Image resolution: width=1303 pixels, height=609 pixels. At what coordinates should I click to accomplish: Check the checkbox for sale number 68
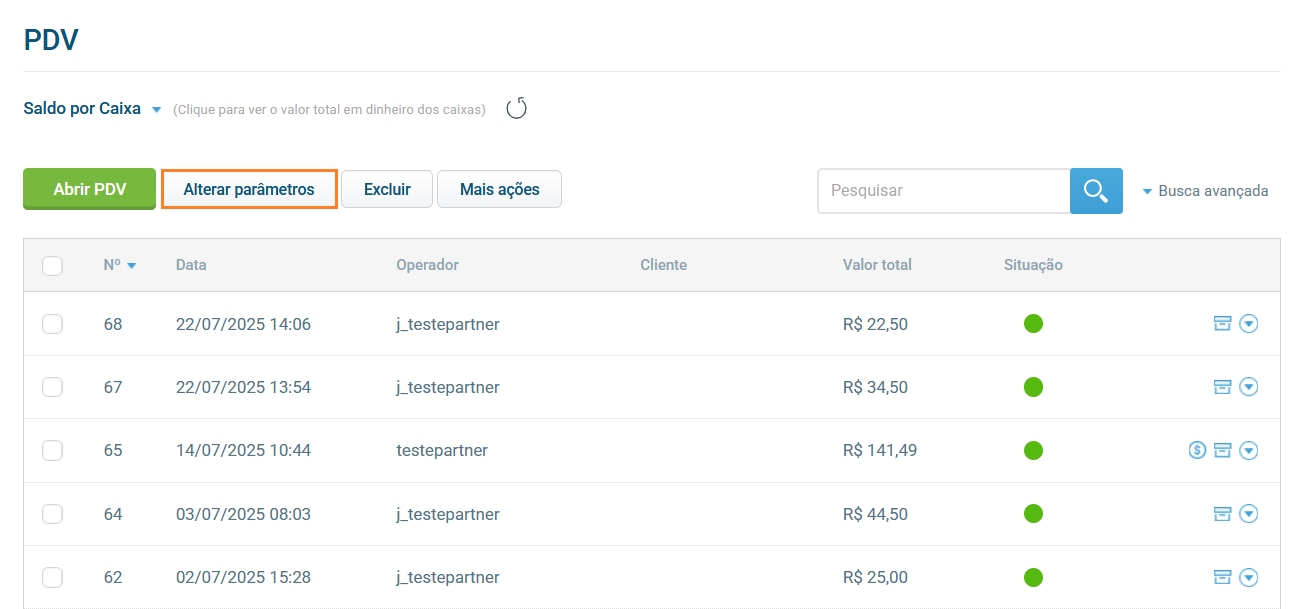(53, 324)
